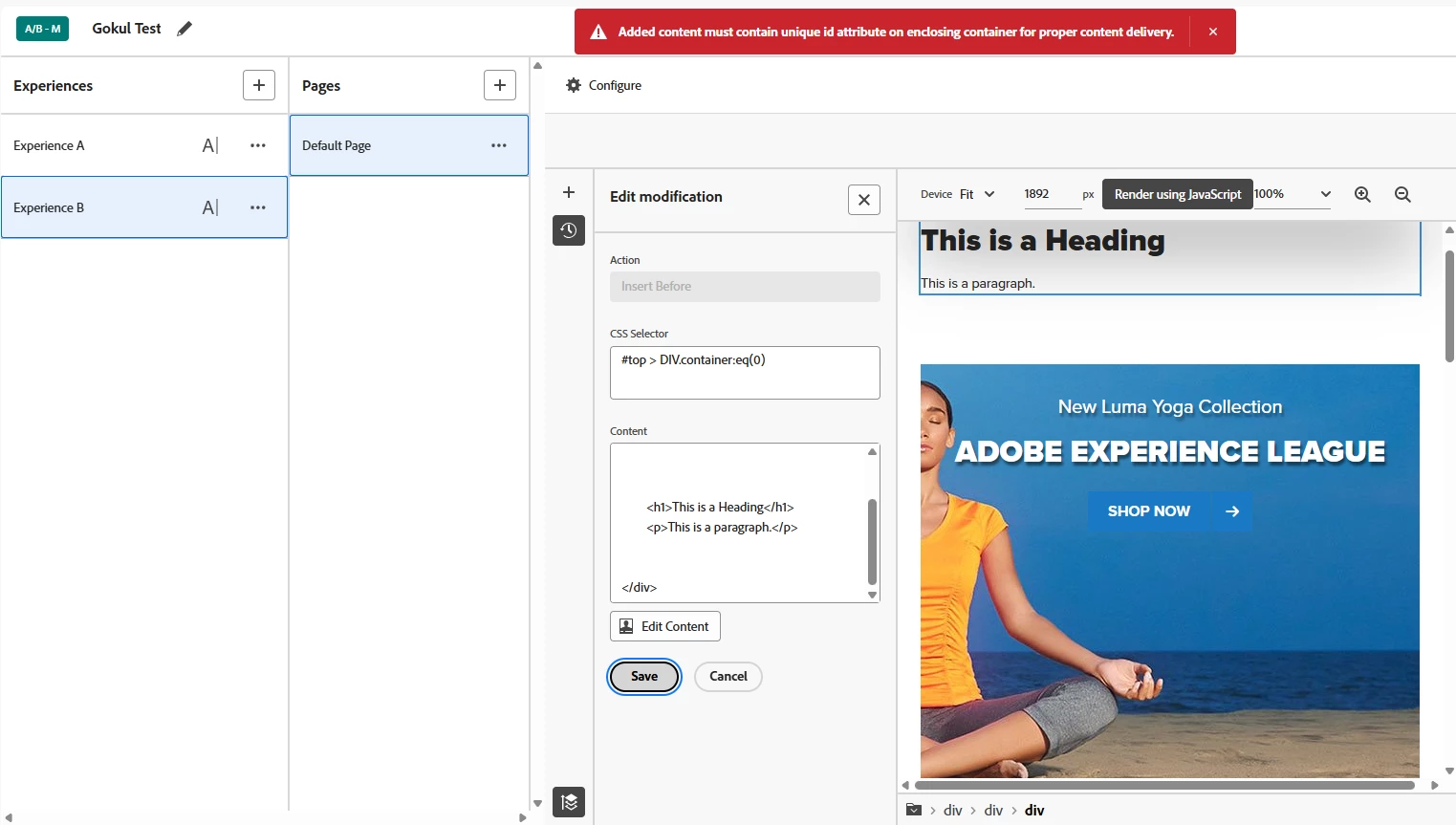Image resolution: width=1456 pixels, height=825 pixels.
Task: Open the layers icon at bottom of side rail
Action: coord(569,802)
